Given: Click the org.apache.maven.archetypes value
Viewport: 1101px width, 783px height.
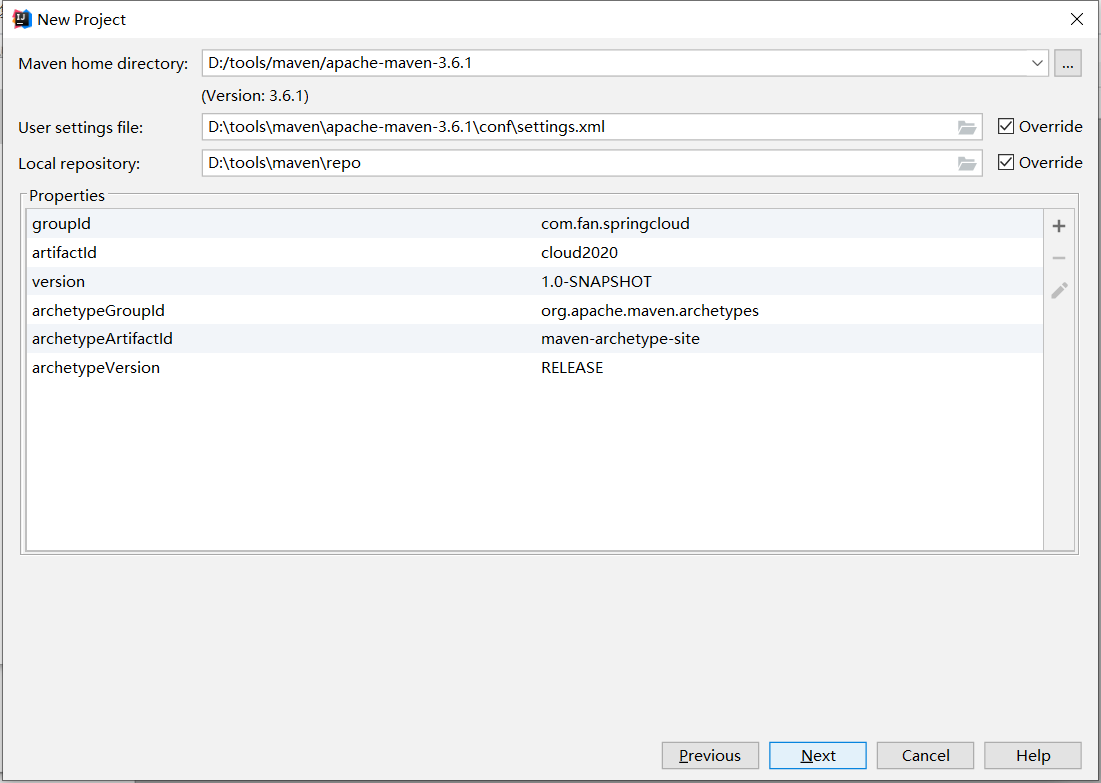Looking at the screenshot, I should pos(650,310).
